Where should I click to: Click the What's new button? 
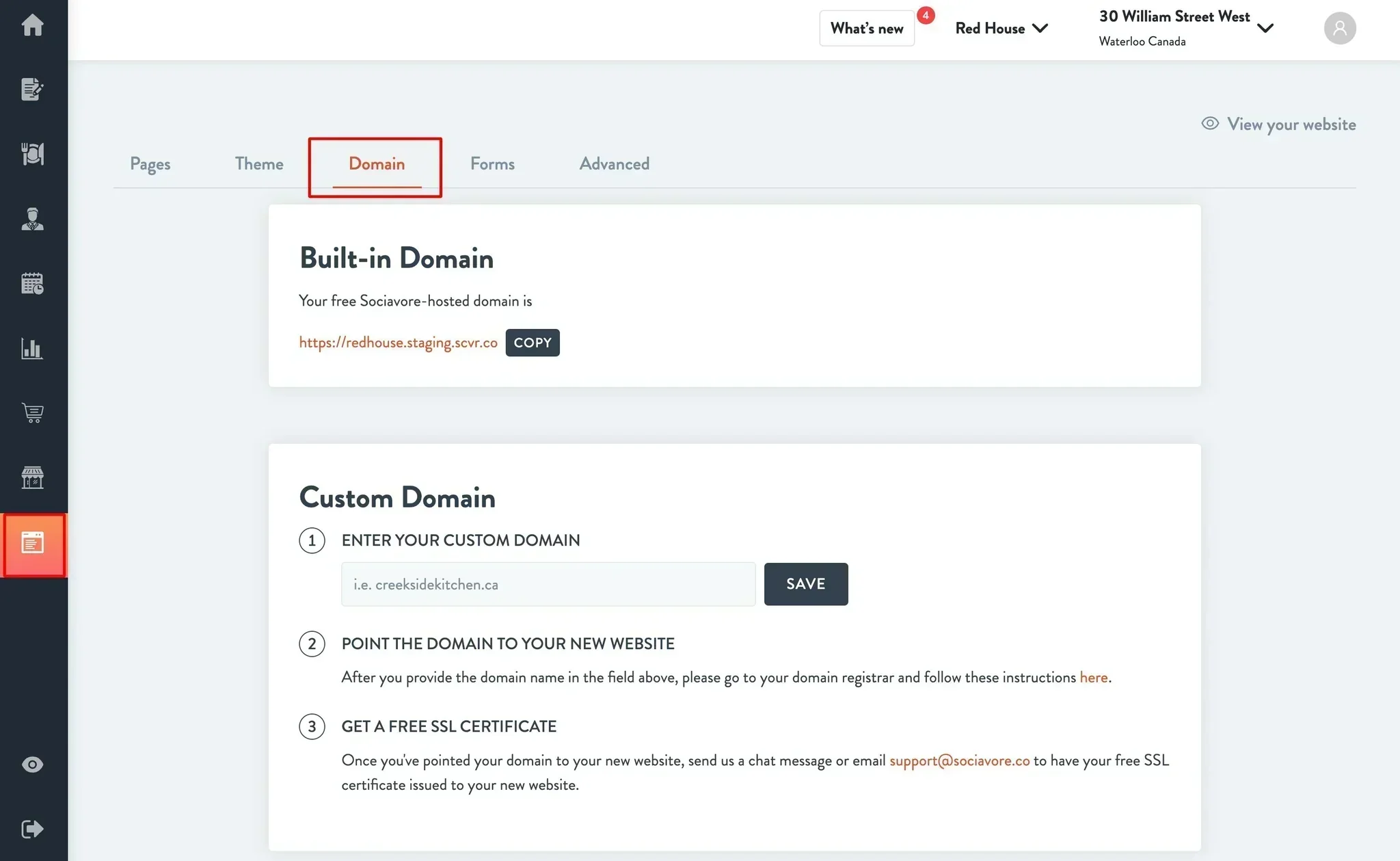867,28
